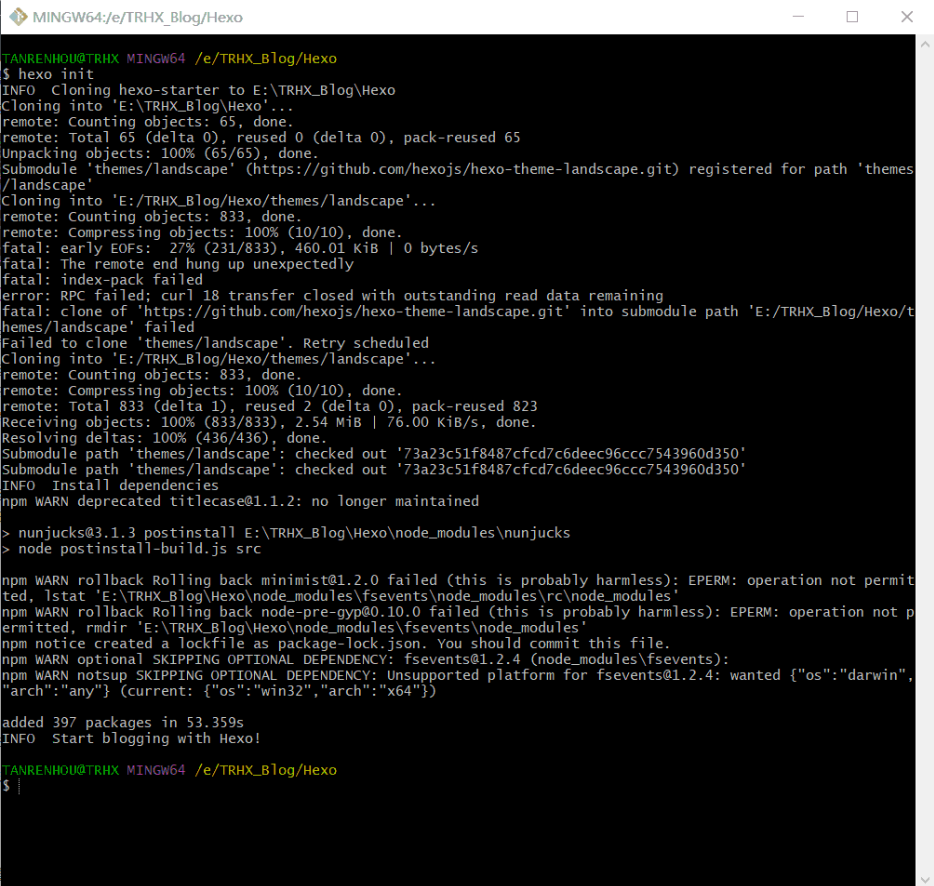Click 'INFO Start blogging with Hexo!' line

click(131, 739)
